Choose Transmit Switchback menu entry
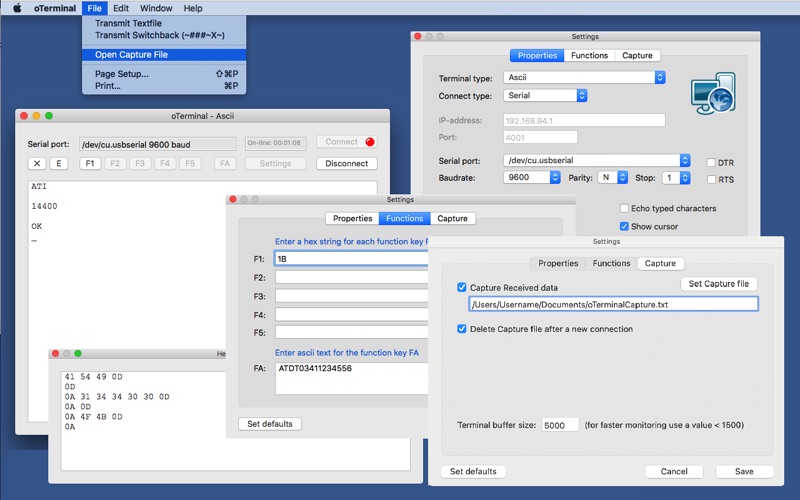This screenshot has width=800, height=500. click(x=164, y=35)
